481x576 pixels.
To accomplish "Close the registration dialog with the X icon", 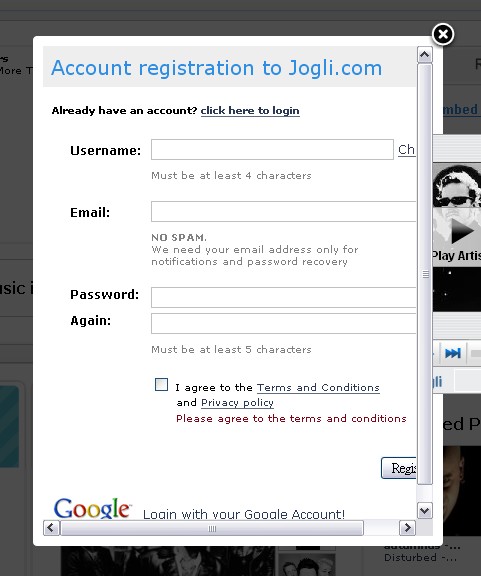I will (x=443, y=35).
